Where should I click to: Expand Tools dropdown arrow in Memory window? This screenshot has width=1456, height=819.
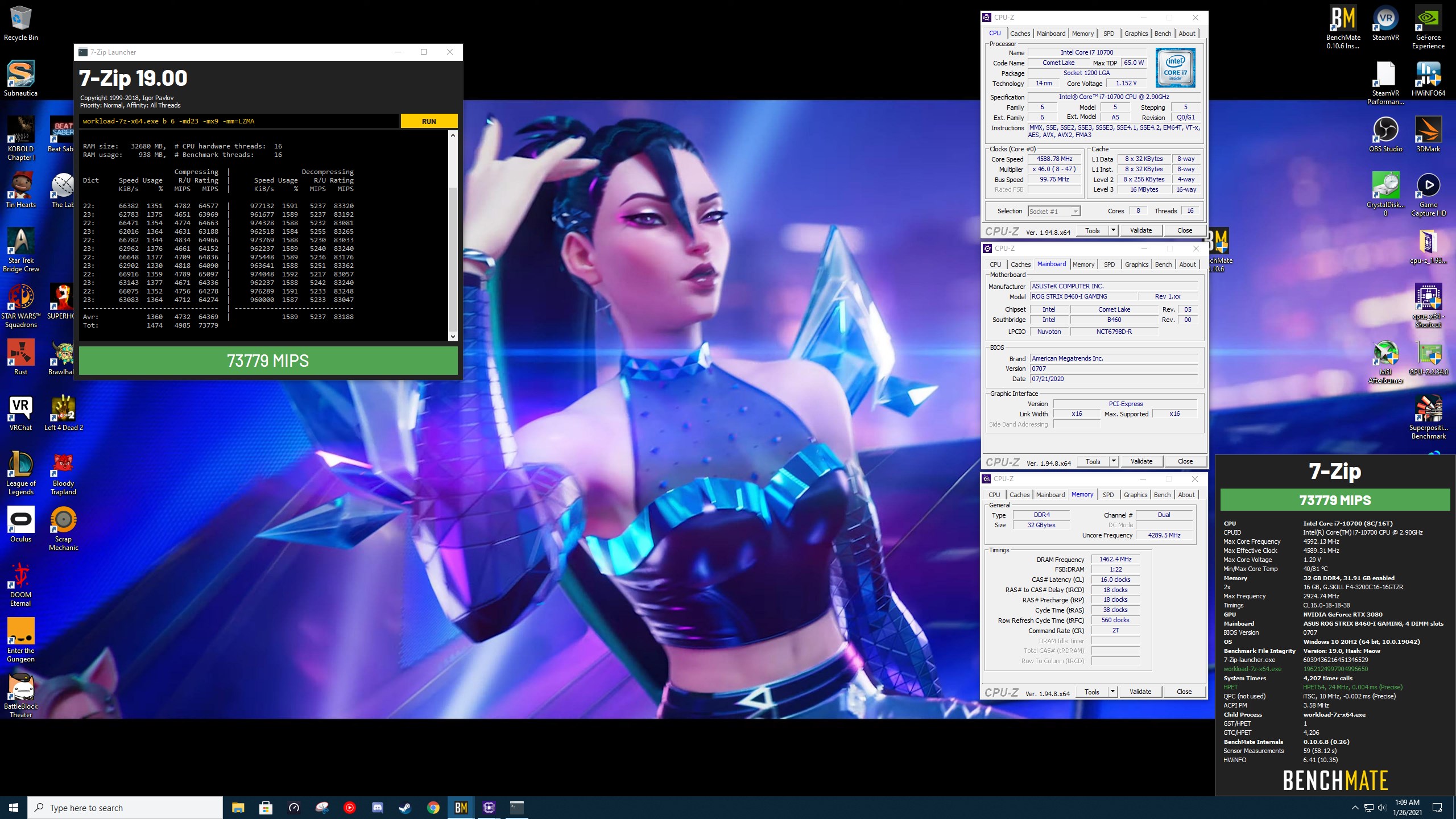tap(1112, 692)
